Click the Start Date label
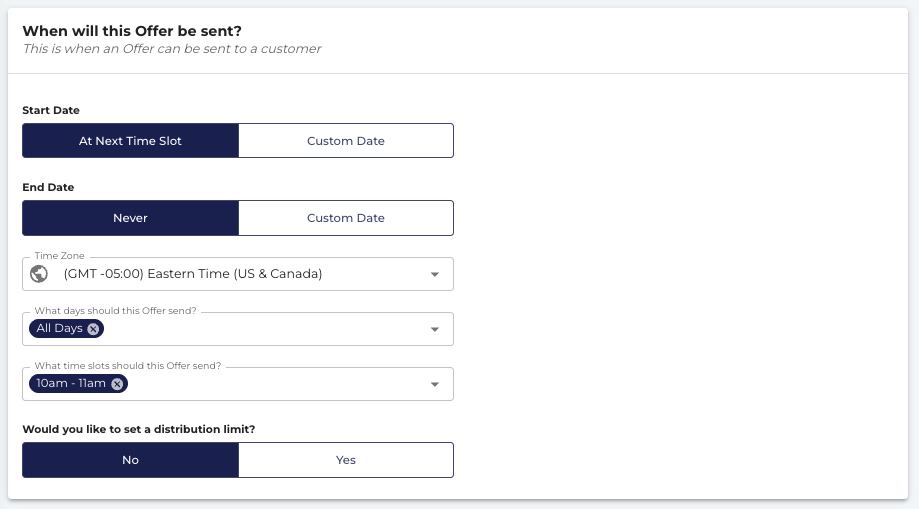Screen dimensions: 919x509 [x=51, y=110]
